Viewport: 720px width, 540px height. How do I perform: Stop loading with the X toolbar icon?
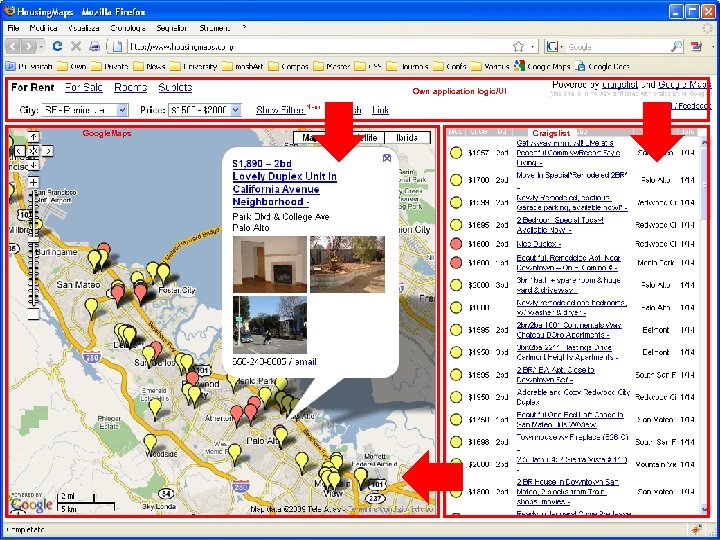point(76,46)
